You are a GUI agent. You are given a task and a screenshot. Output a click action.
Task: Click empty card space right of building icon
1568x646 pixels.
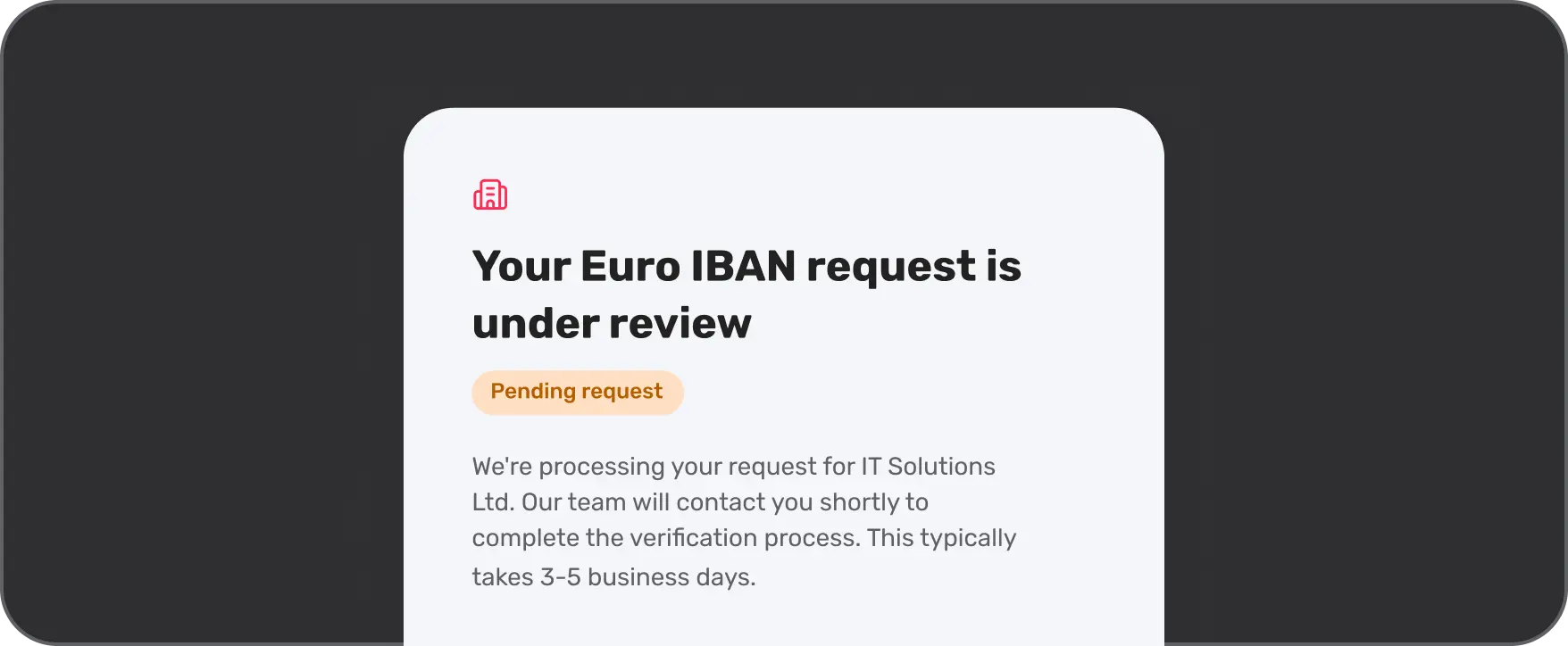pos(804,195)
